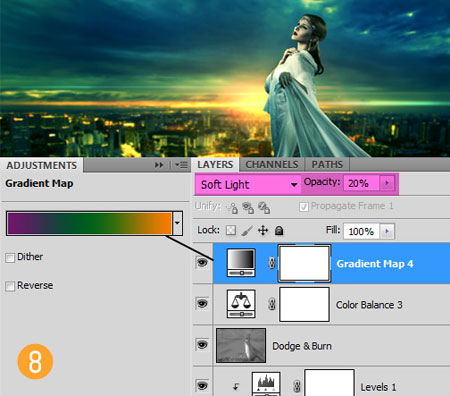This screenshot has width=450, height=396.
Task: Click the Color Balance 3 scales icon
Action: pyautogui.click(x=241, y=304)
